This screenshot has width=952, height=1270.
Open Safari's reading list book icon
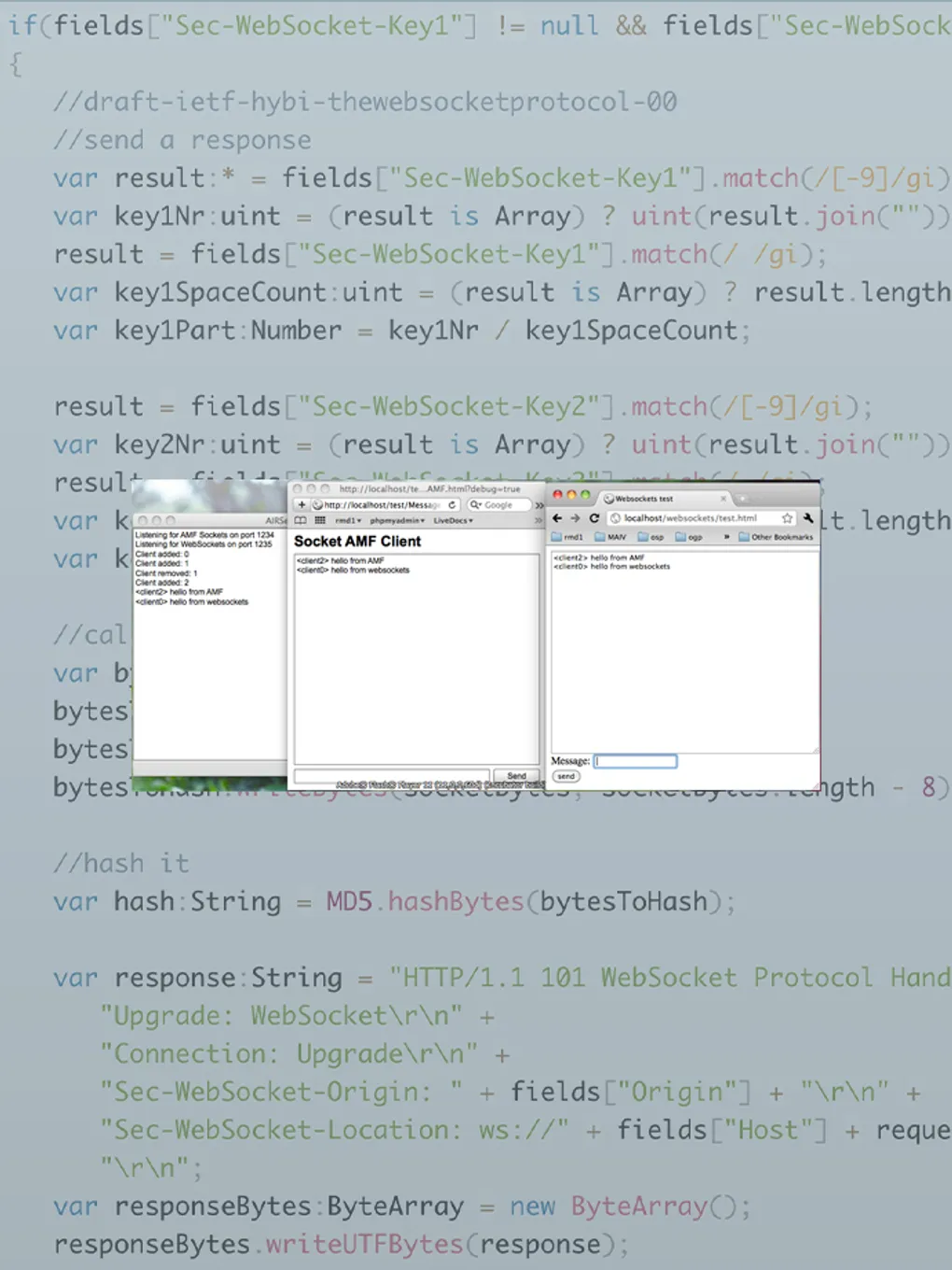301,520
